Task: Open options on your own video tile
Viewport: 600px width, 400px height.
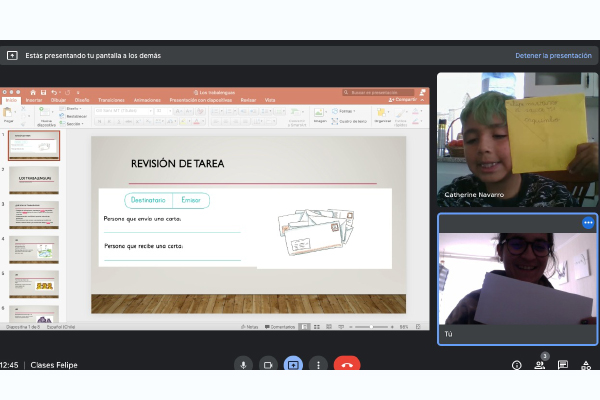Action: tap(588, 222)
